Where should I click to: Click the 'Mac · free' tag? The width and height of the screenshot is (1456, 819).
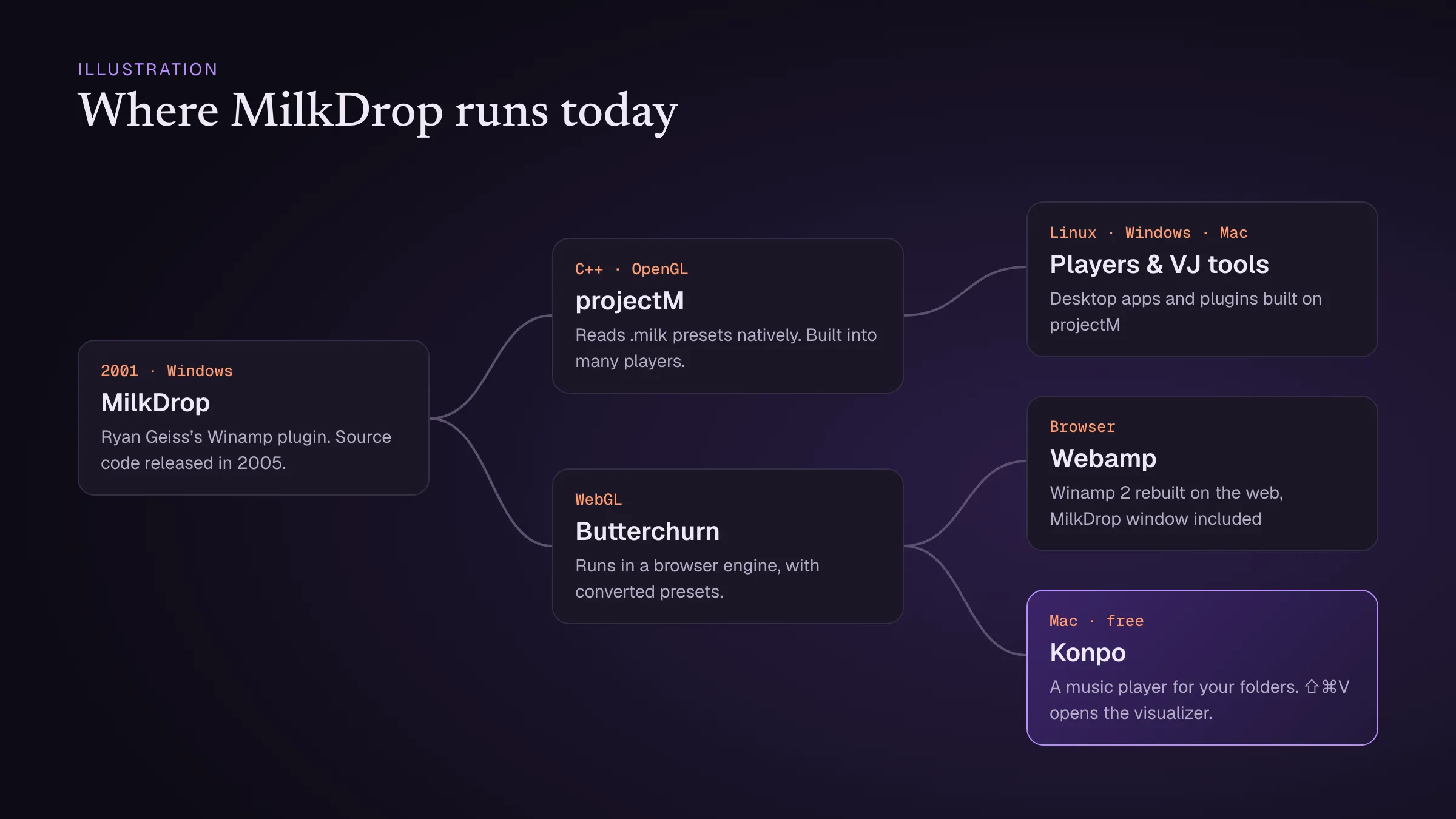pyautogui.click(x=1097, y=621)
